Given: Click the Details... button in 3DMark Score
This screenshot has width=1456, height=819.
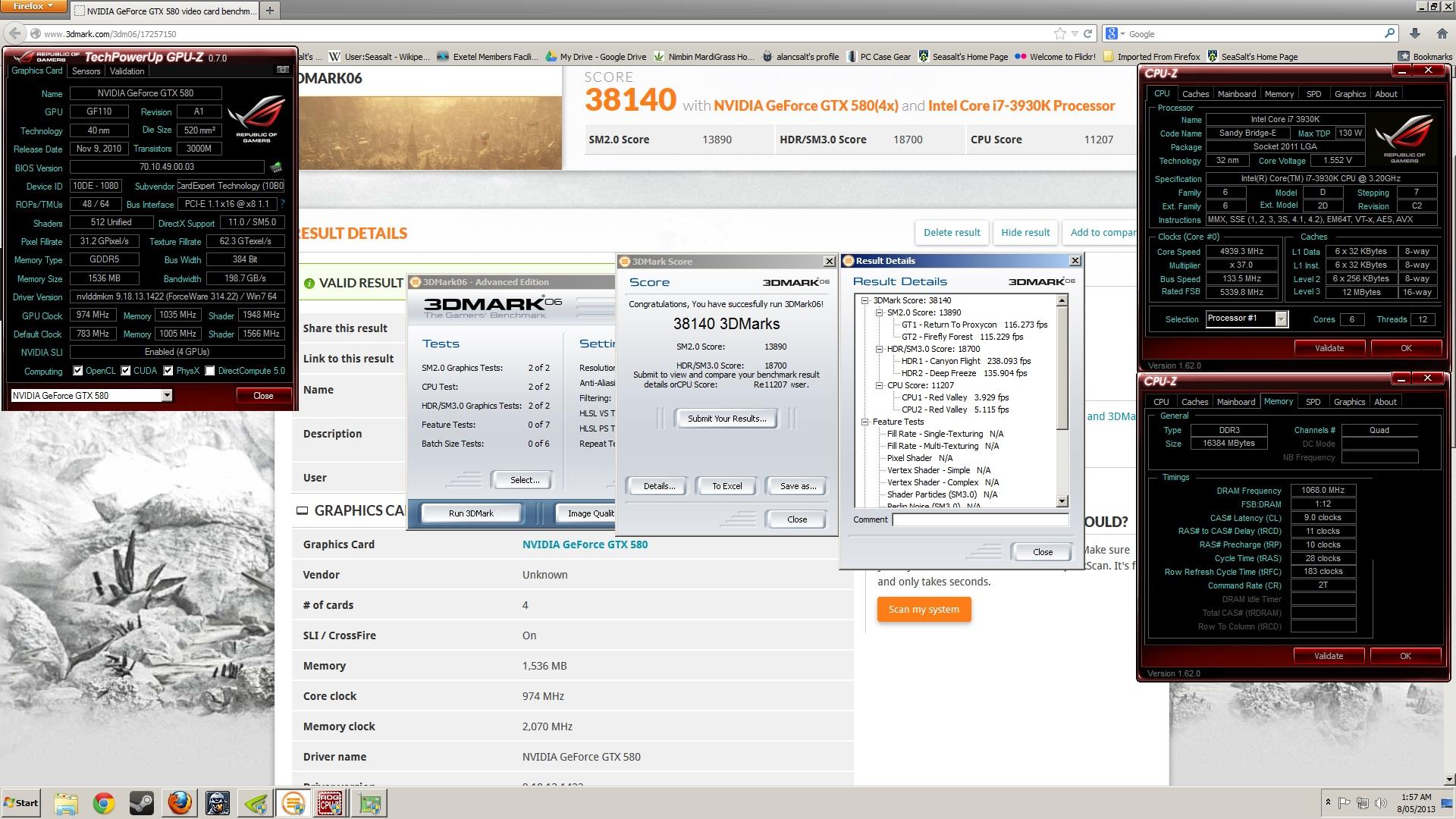Looking at the screenshot, I should (x=659, y=486).
